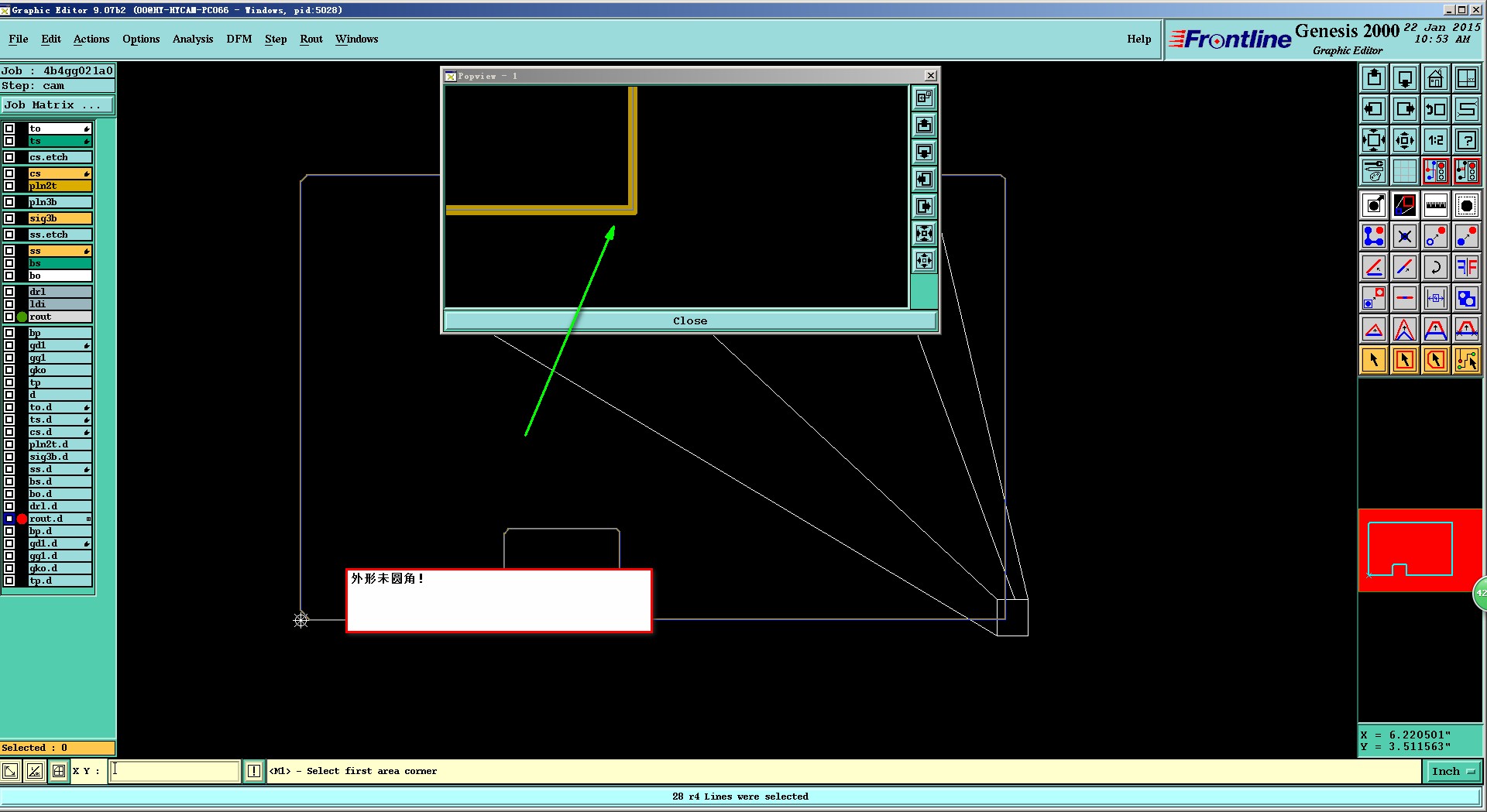The width and height of the screenshot is (1487, 812).
Task: Toggle display checkbox for layer sig3b
Action: (x=9, y=218)
